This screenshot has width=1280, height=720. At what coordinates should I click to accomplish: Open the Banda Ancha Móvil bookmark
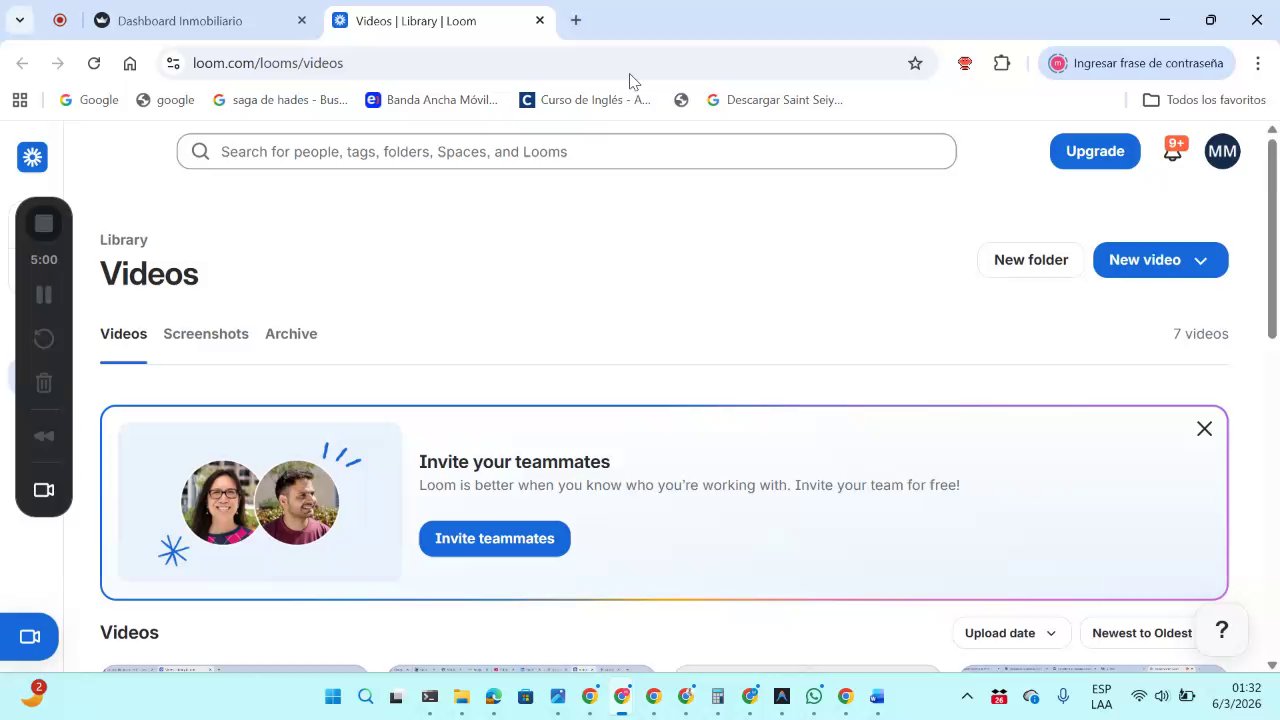click(432, 100)
